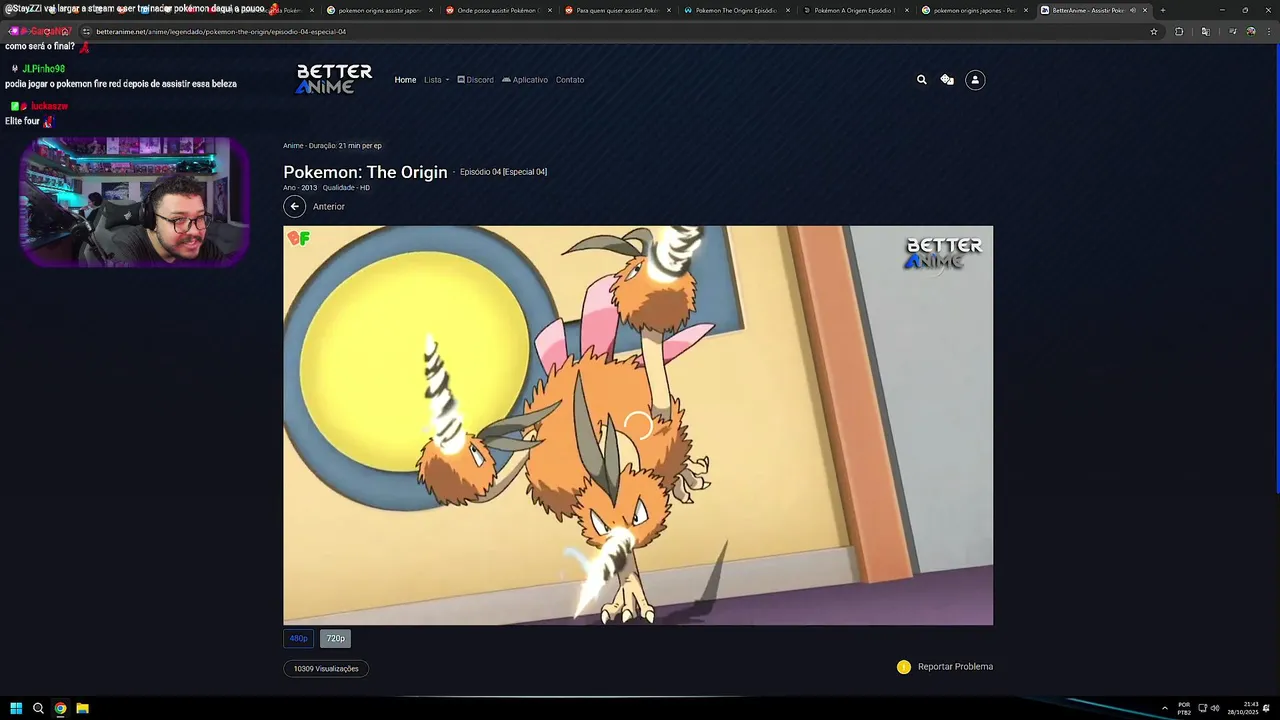Select 720p video quality

336,638
